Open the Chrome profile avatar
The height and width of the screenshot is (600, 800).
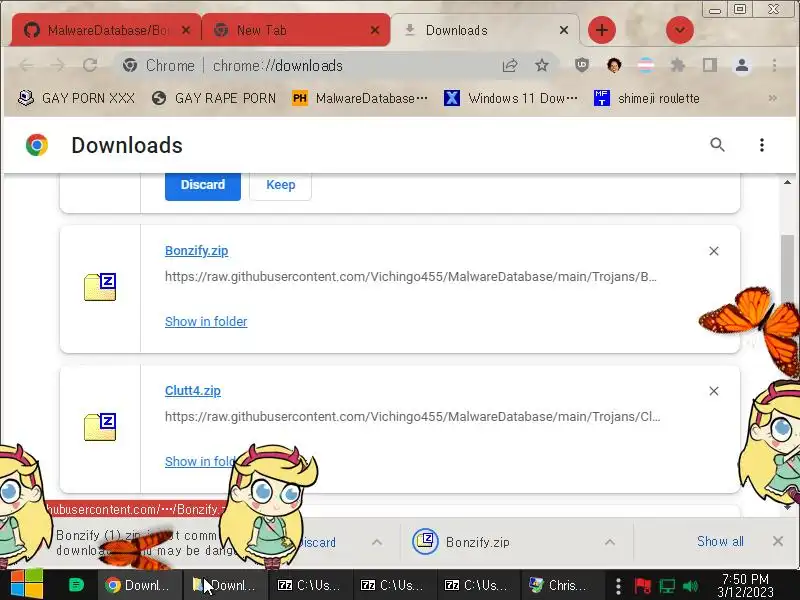pyautogui.click(x=742, y=65)
